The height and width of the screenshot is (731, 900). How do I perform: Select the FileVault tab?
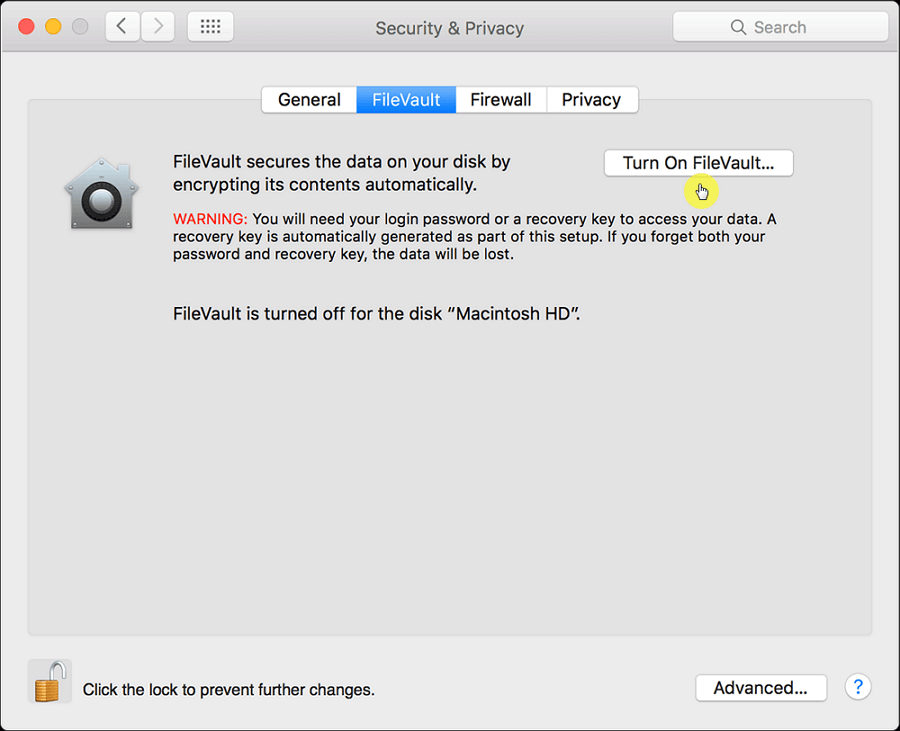pos(405,99)
